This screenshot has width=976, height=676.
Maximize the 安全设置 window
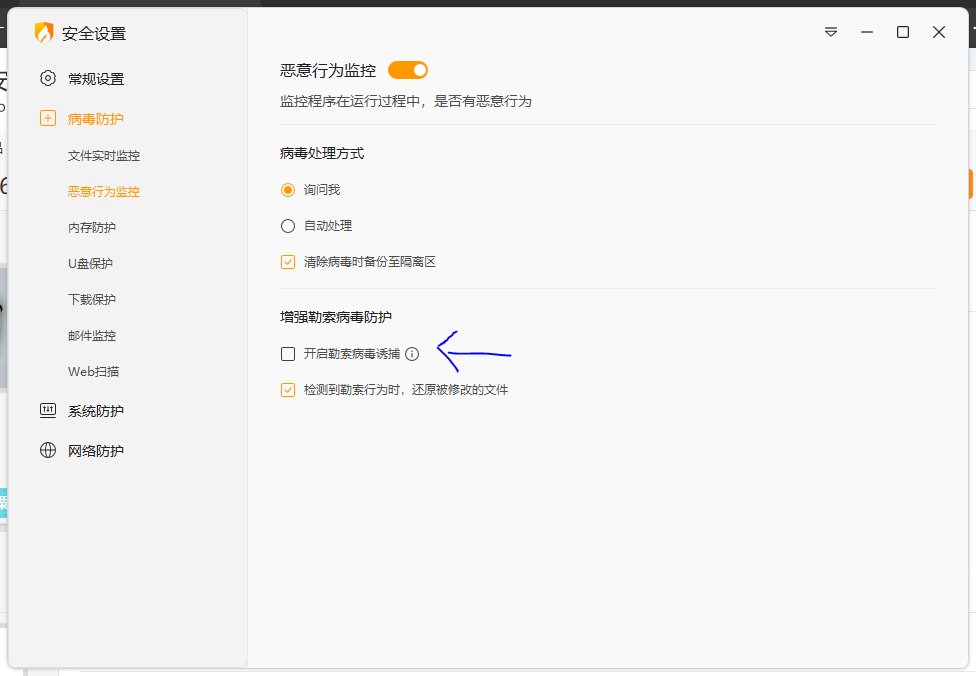903,32
